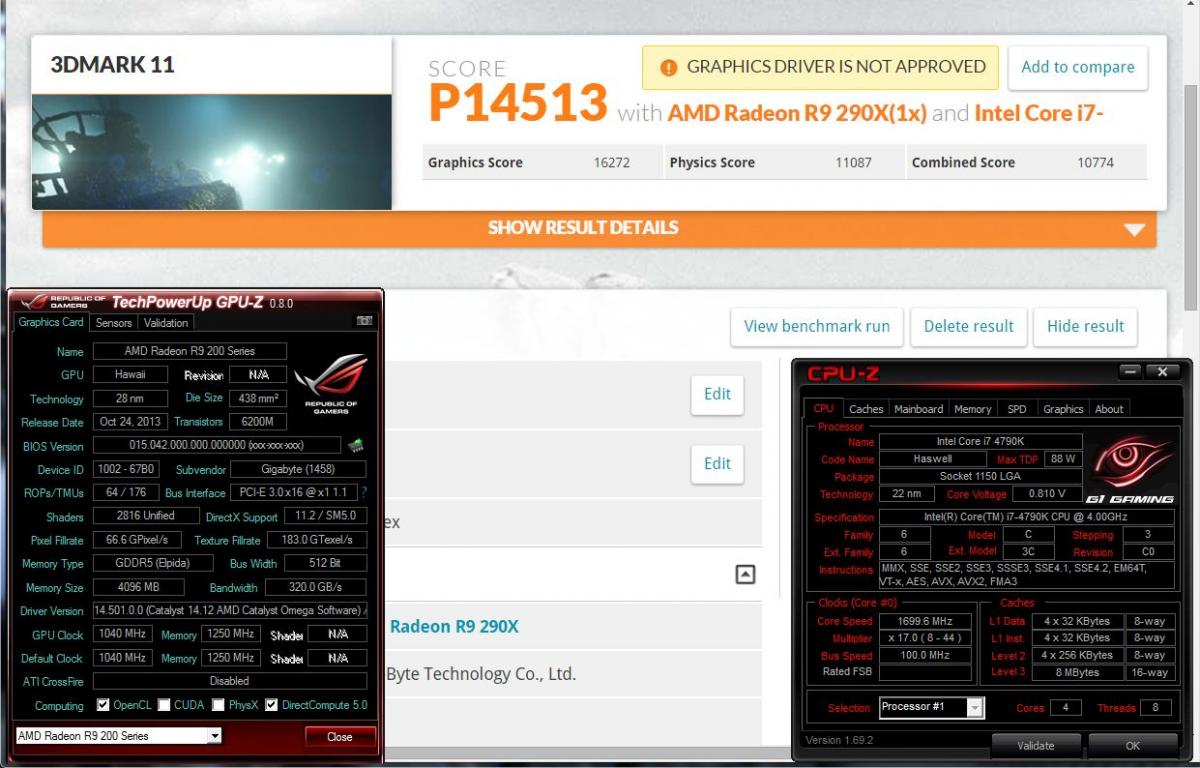Click OK button in CPU-Z
This screenshot has height=768, width=1200.
pos(1132,745)
